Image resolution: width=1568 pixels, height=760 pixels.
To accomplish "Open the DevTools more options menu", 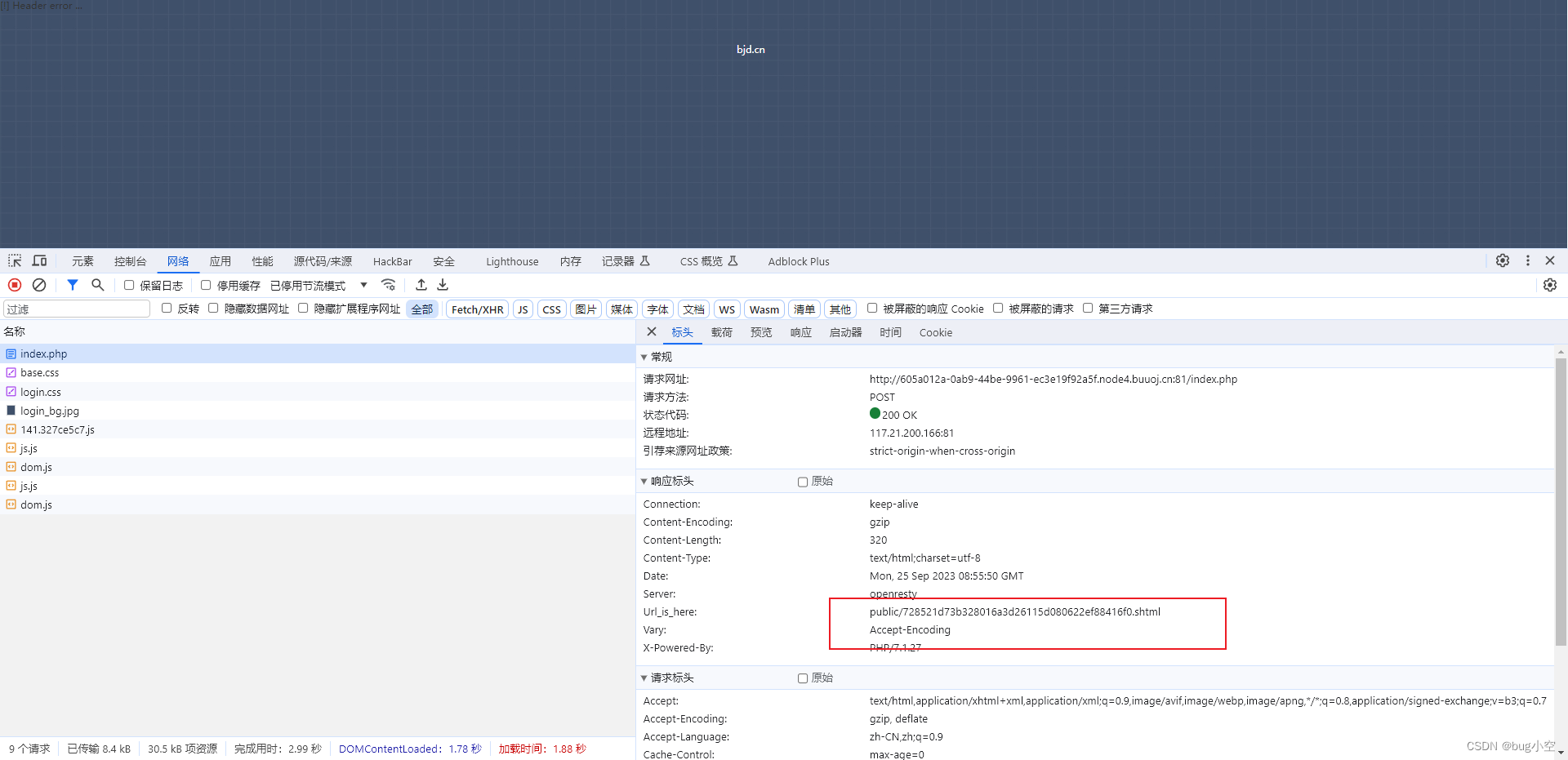I will (x=1528, y=260).
